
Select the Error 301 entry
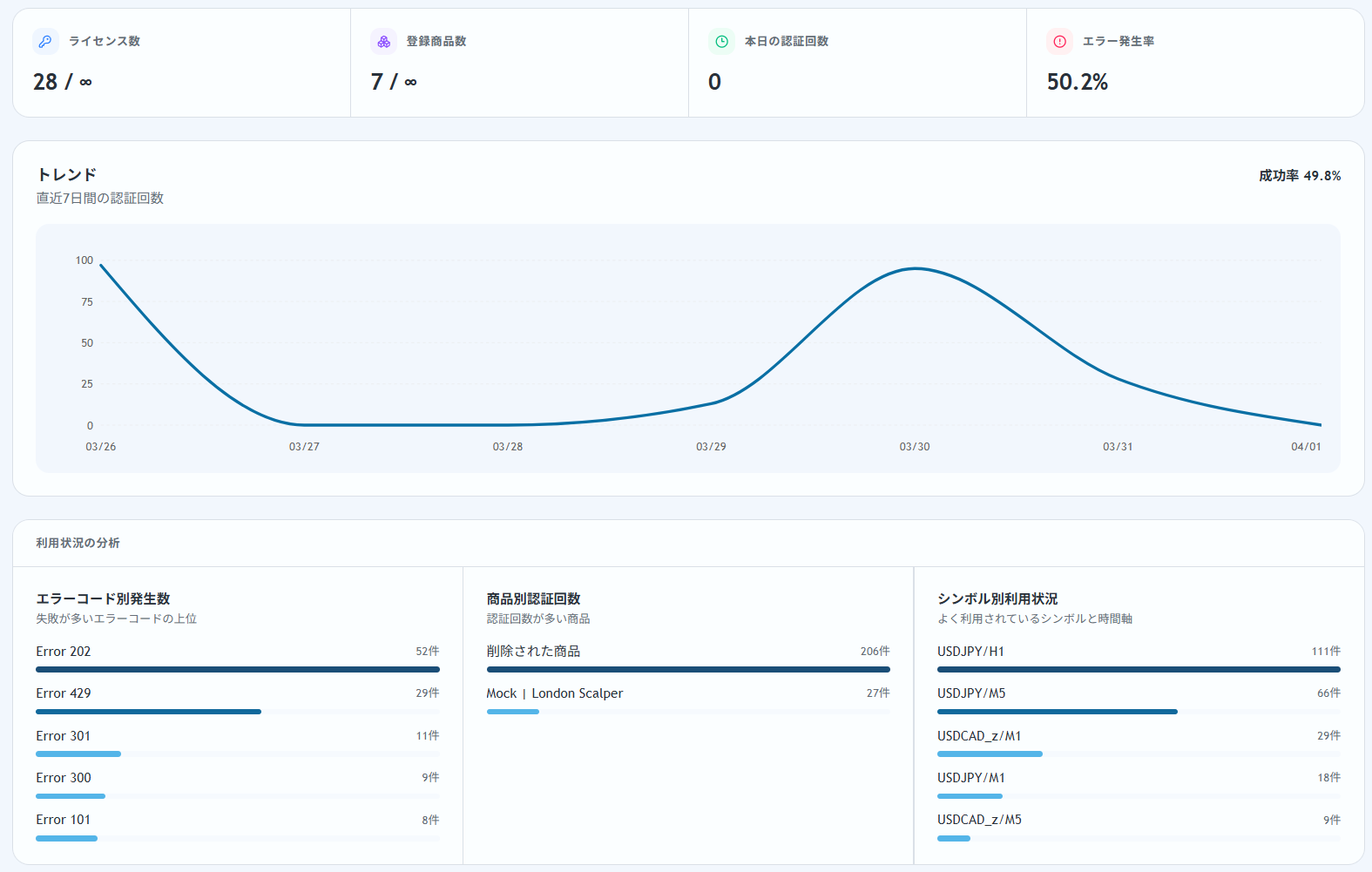(x=64, y=736)
